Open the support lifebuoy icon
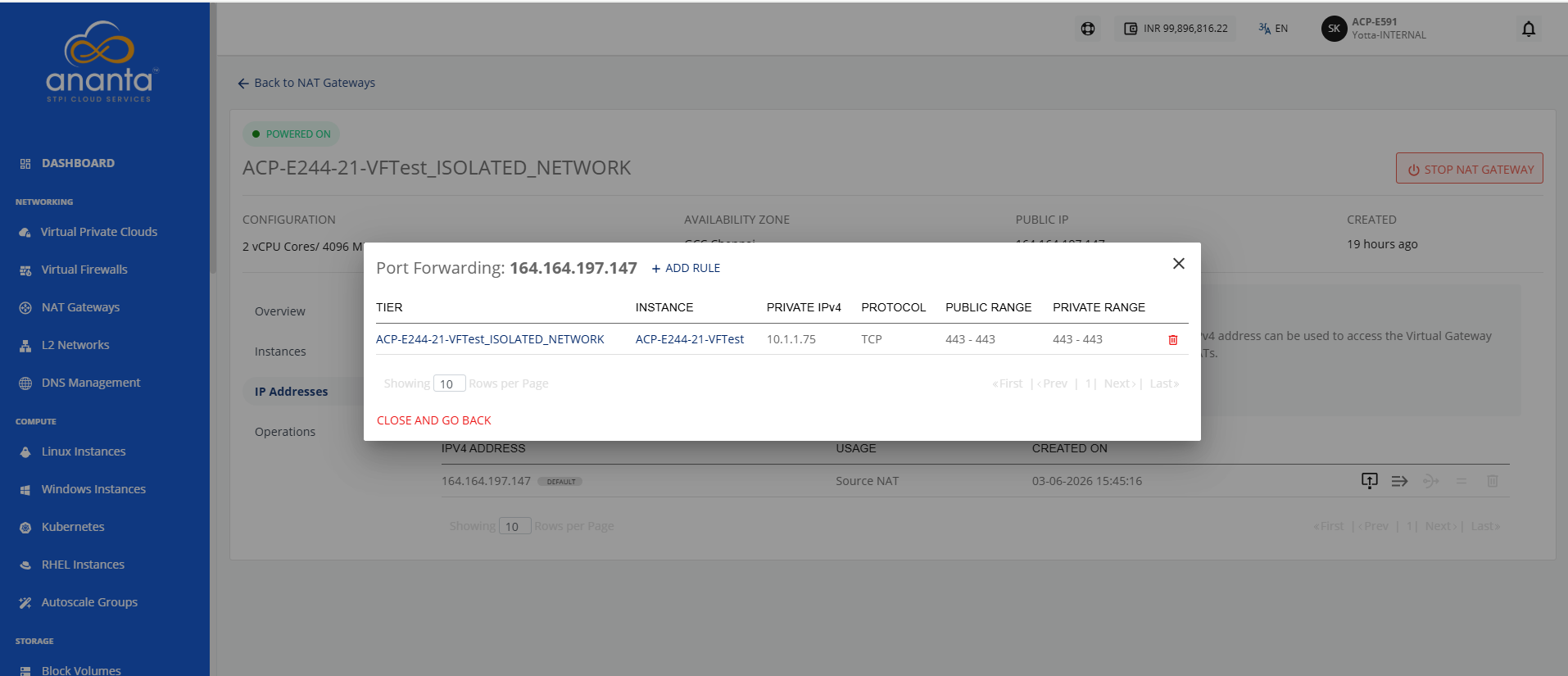 [x=1087, y=29]
